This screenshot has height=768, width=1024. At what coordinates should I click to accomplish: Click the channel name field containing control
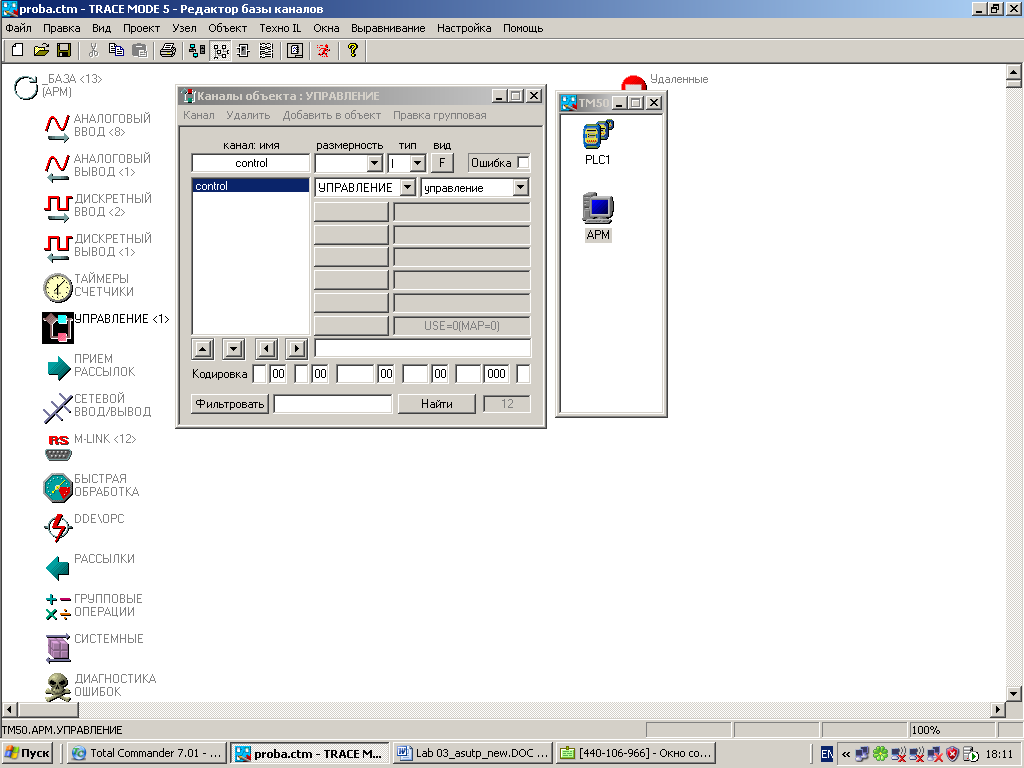[251, 163]
